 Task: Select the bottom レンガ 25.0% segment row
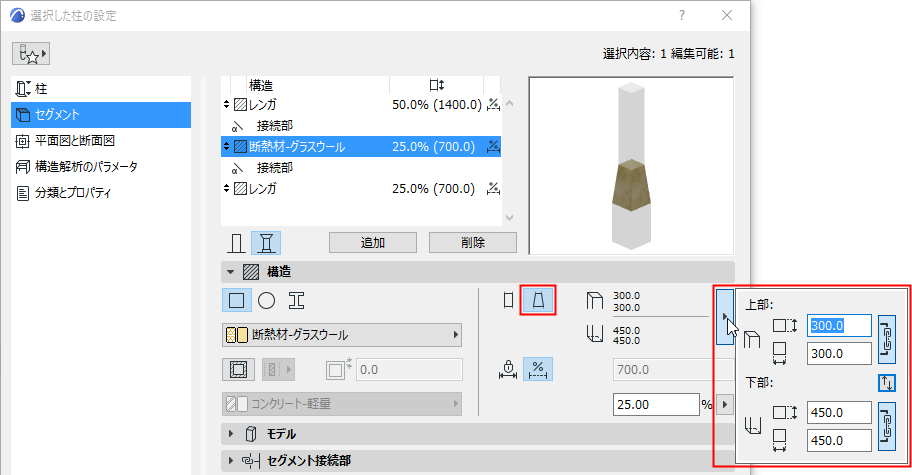pyautogui.click(x=361, y=188)
